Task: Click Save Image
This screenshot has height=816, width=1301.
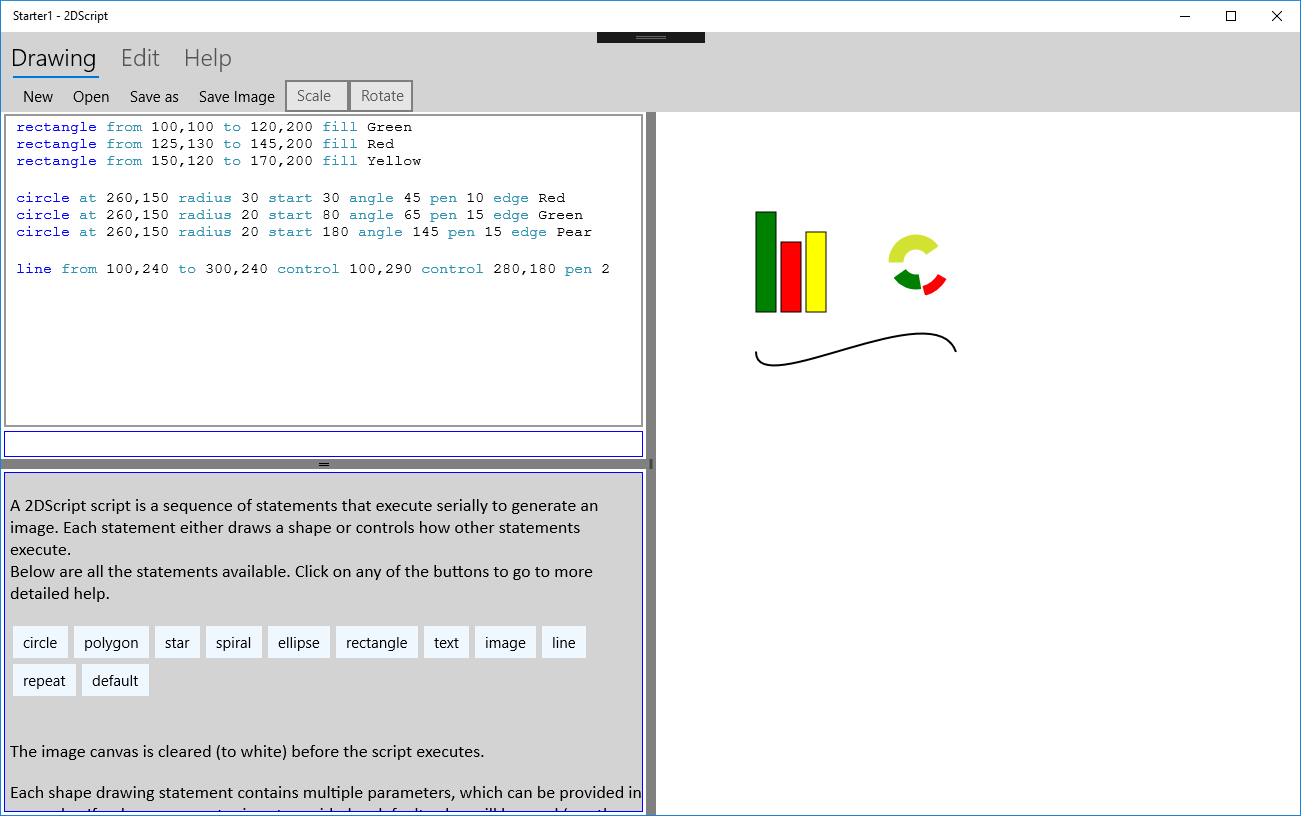Action: [x=236, y=97]
